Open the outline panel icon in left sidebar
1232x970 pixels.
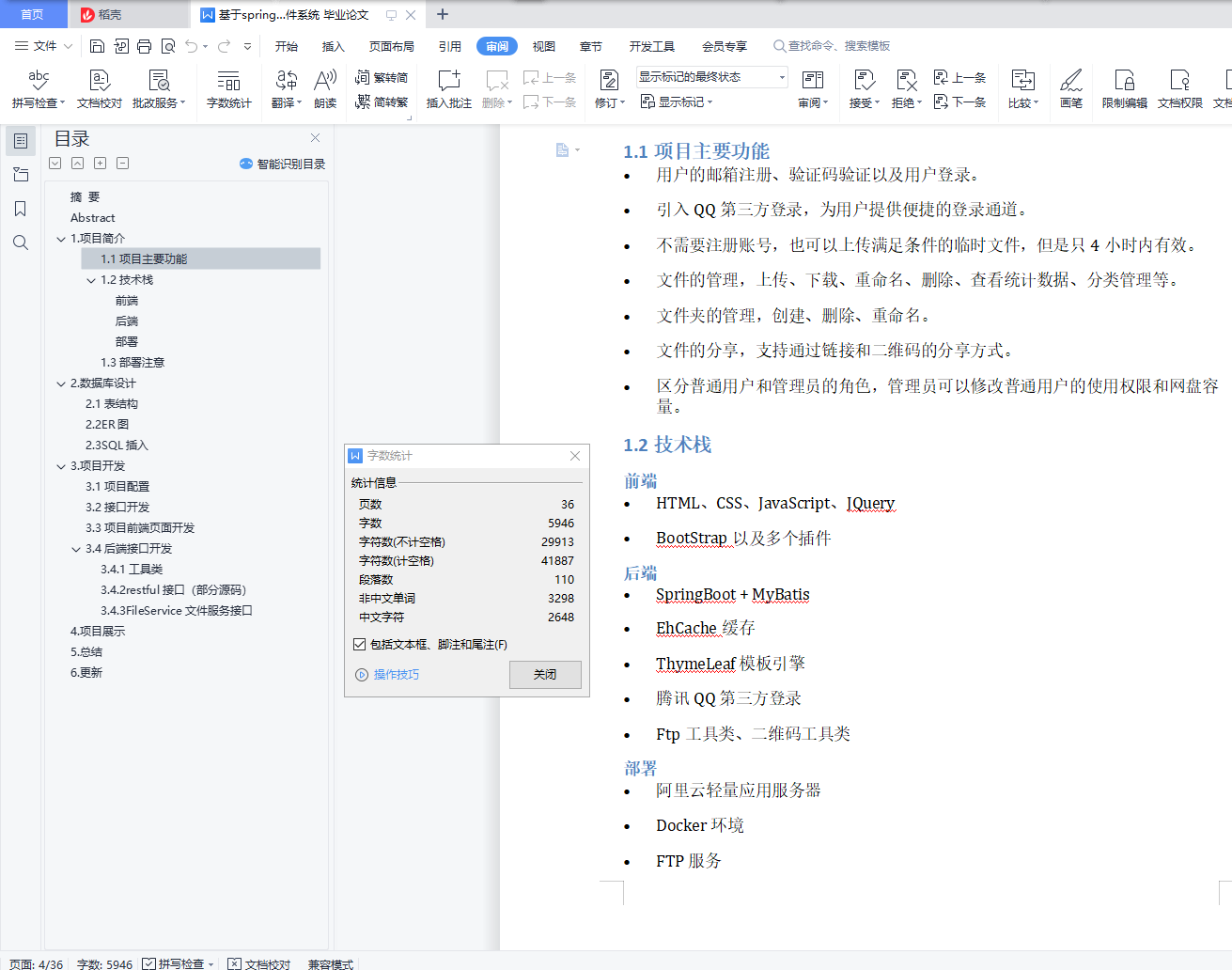click(21, 141)
